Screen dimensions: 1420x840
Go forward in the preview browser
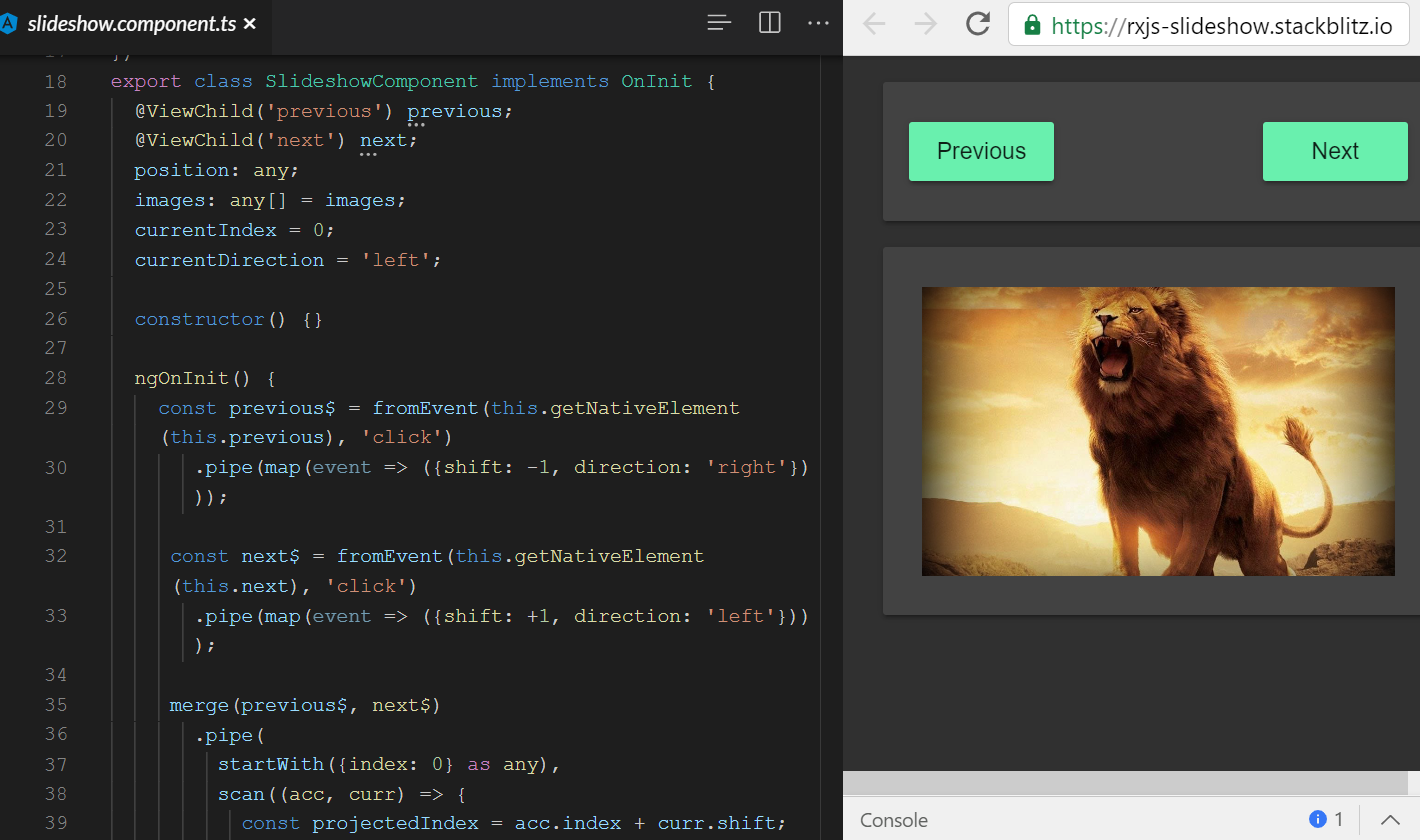click(926, 25)
